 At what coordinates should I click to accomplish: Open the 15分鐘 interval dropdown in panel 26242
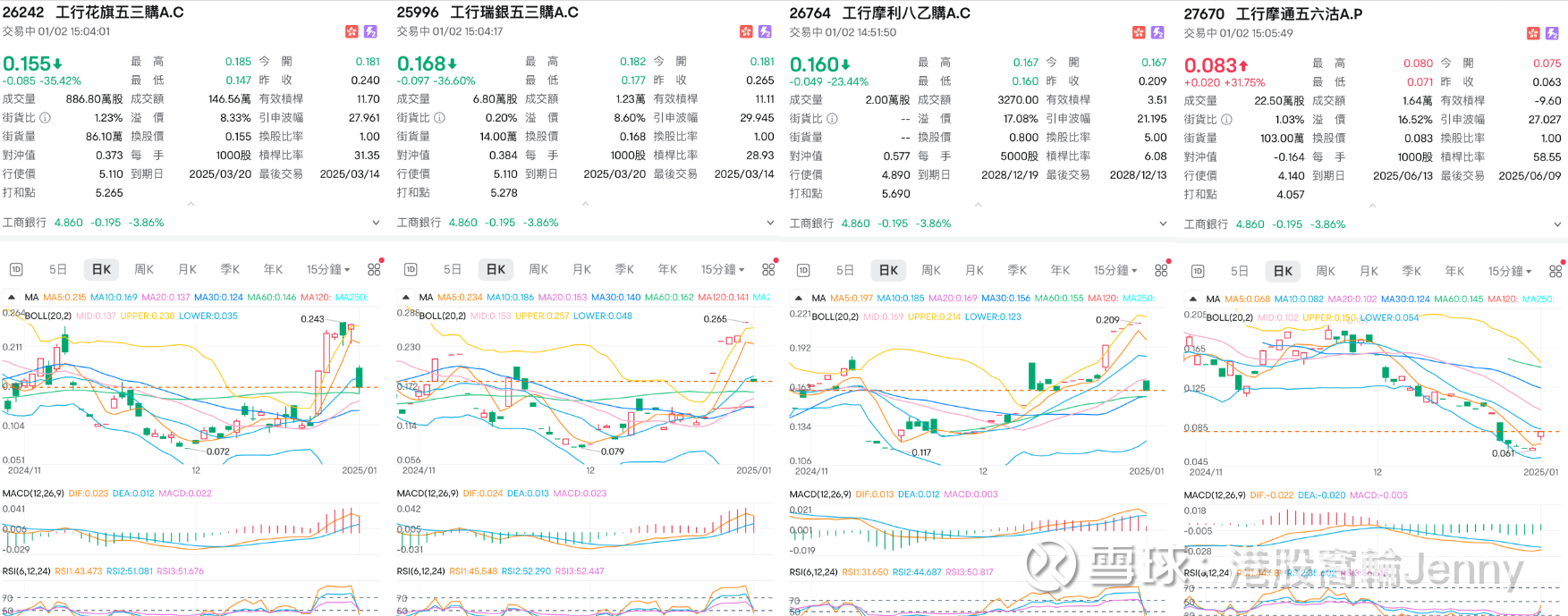pos(328,269)
